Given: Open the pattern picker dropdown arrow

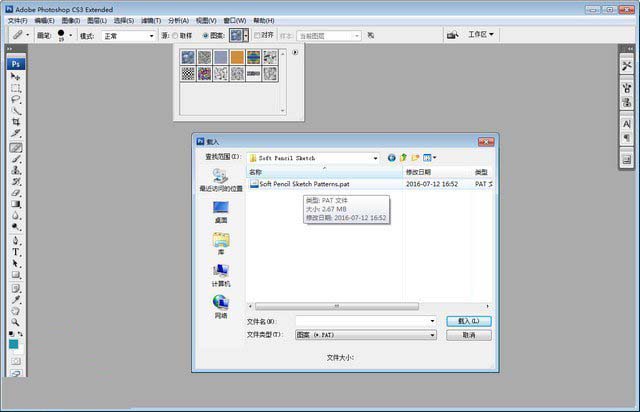Looking at the screenshot, I should (x=246, y=36).
